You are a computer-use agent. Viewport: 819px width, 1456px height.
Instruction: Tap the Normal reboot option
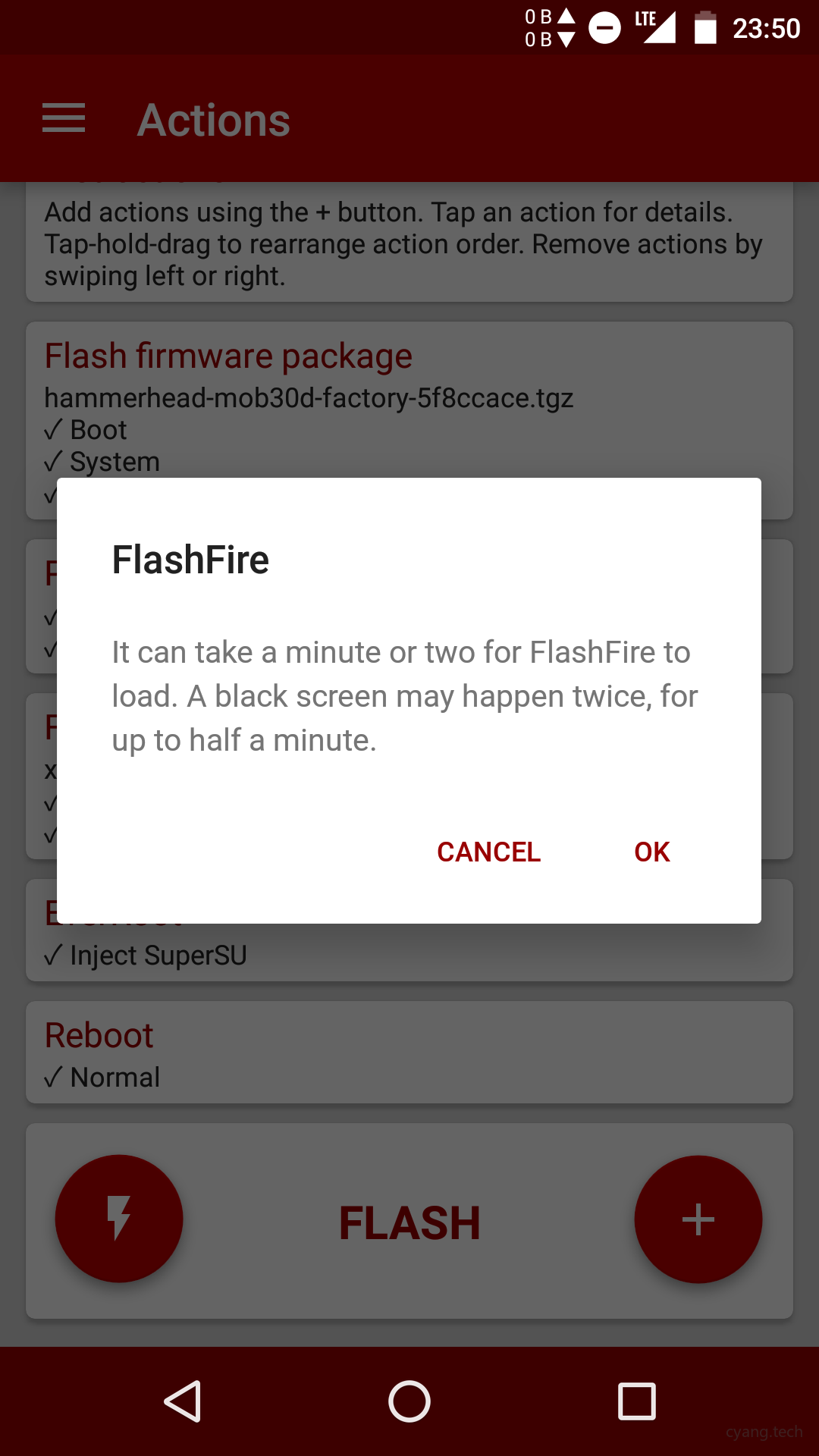point(102,1078)
